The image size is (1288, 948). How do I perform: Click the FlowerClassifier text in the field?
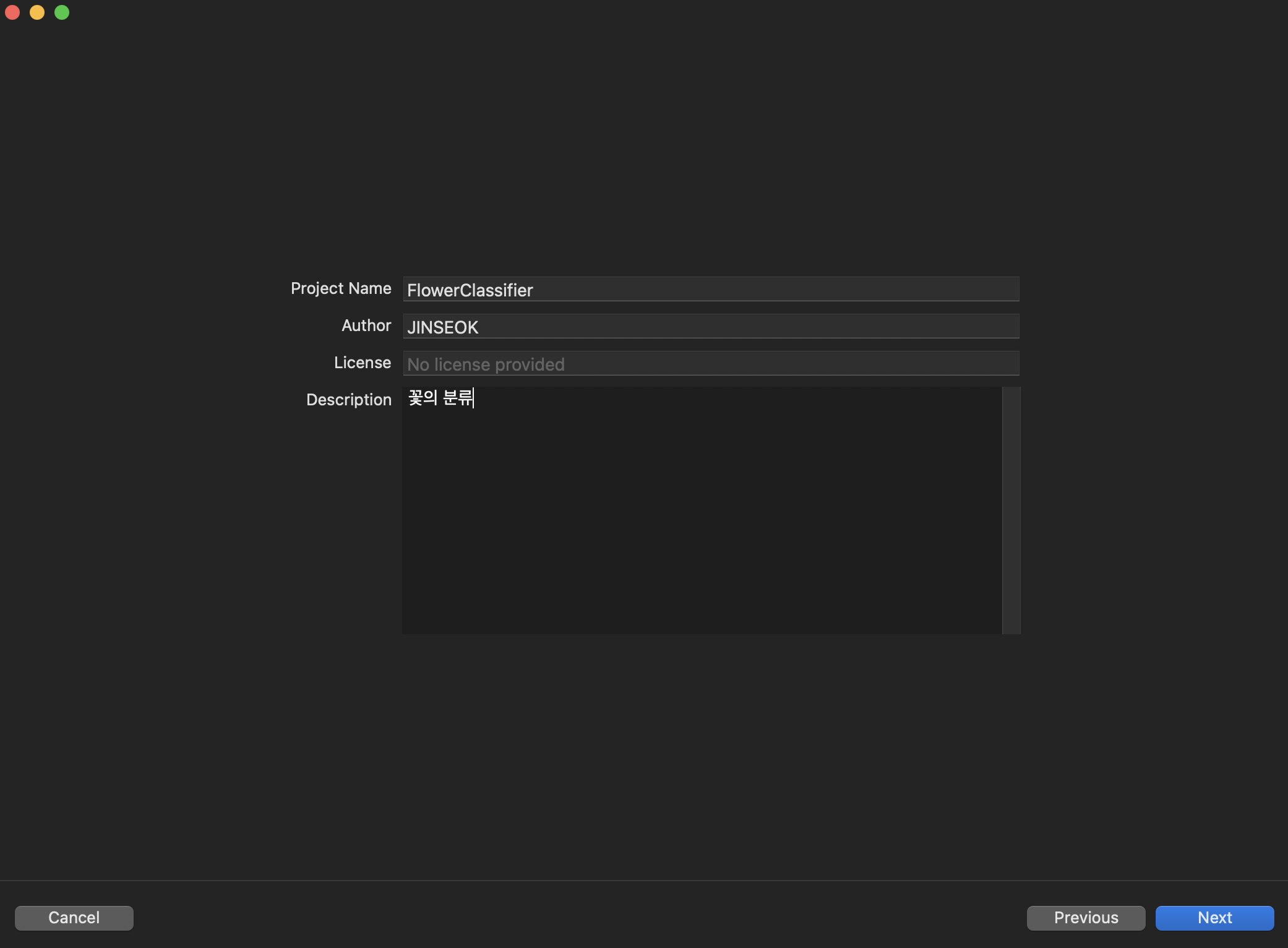click(470, 290)
